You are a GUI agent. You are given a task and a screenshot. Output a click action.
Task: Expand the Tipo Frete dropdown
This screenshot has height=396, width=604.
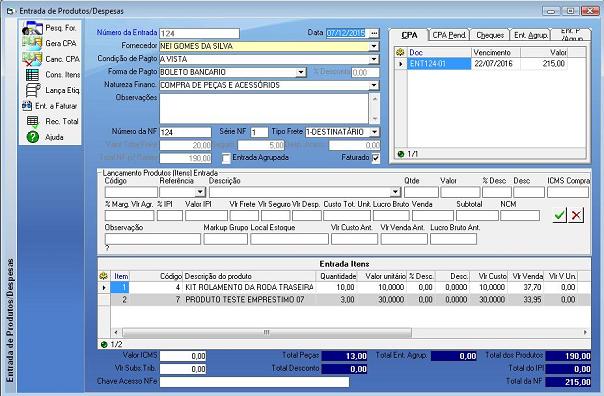(x=374, y=132)
